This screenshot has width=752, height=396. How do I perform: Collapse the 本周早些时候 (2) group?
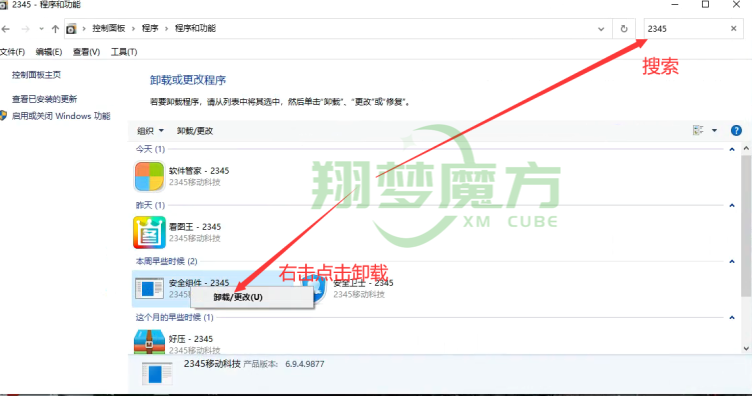(x=732, y=262)
